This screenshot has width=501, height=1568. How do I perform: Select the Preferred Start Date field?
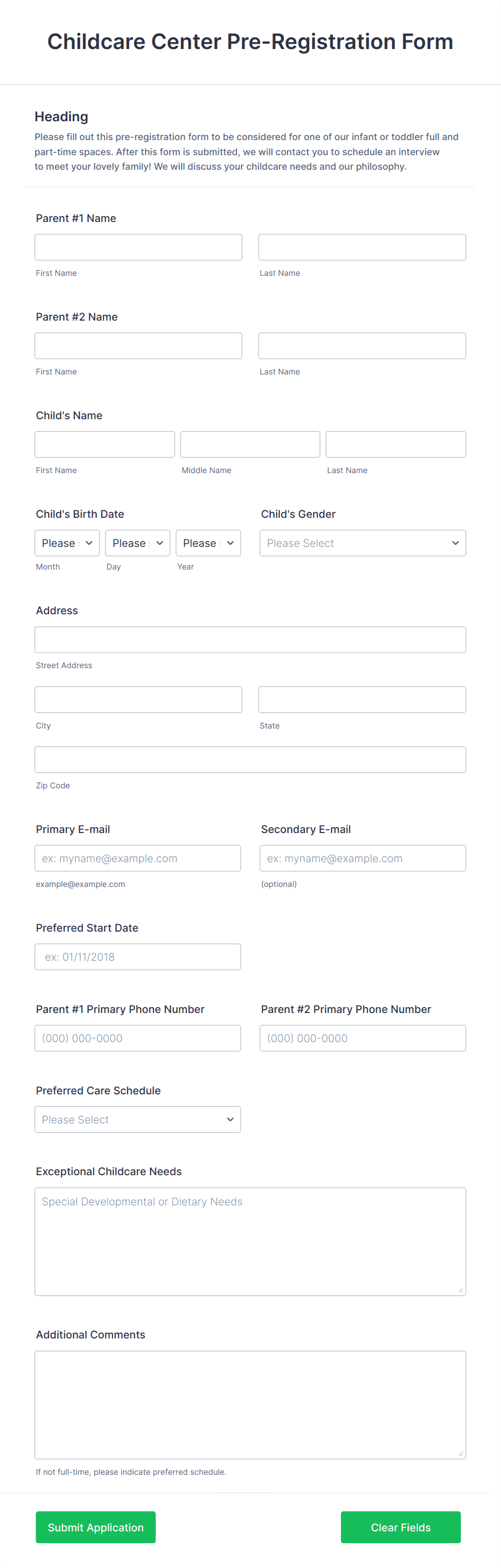pos(137,956)
